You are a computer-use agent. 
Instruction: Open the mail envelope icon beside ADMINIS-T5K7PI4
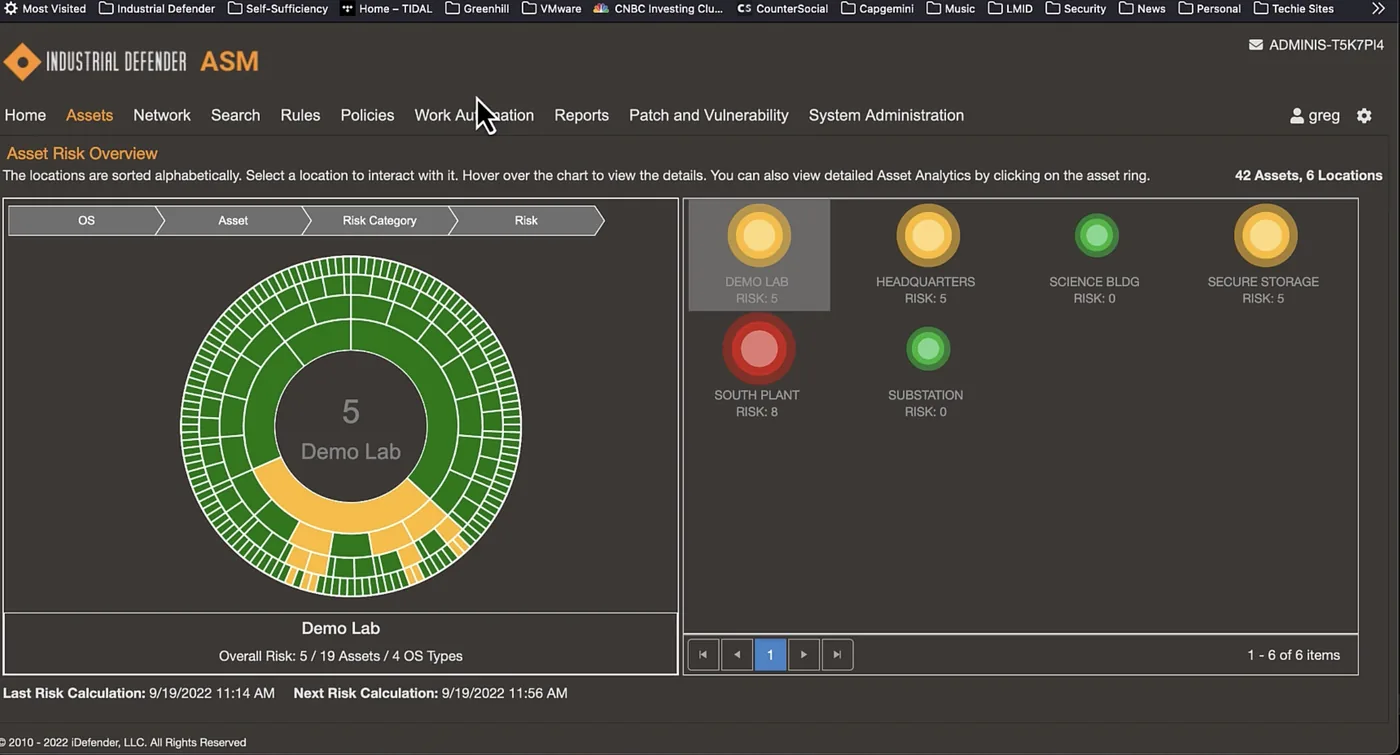coord(1256,45)
